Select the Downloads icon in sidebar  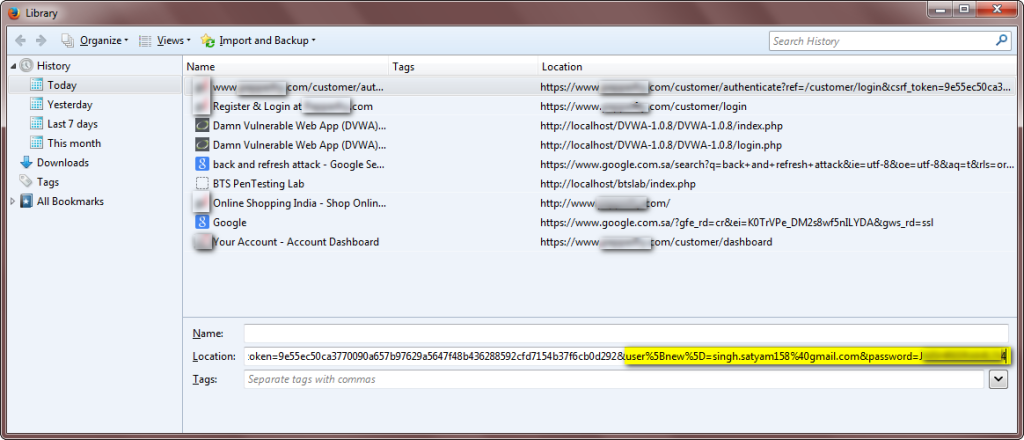tap(26, 163)
